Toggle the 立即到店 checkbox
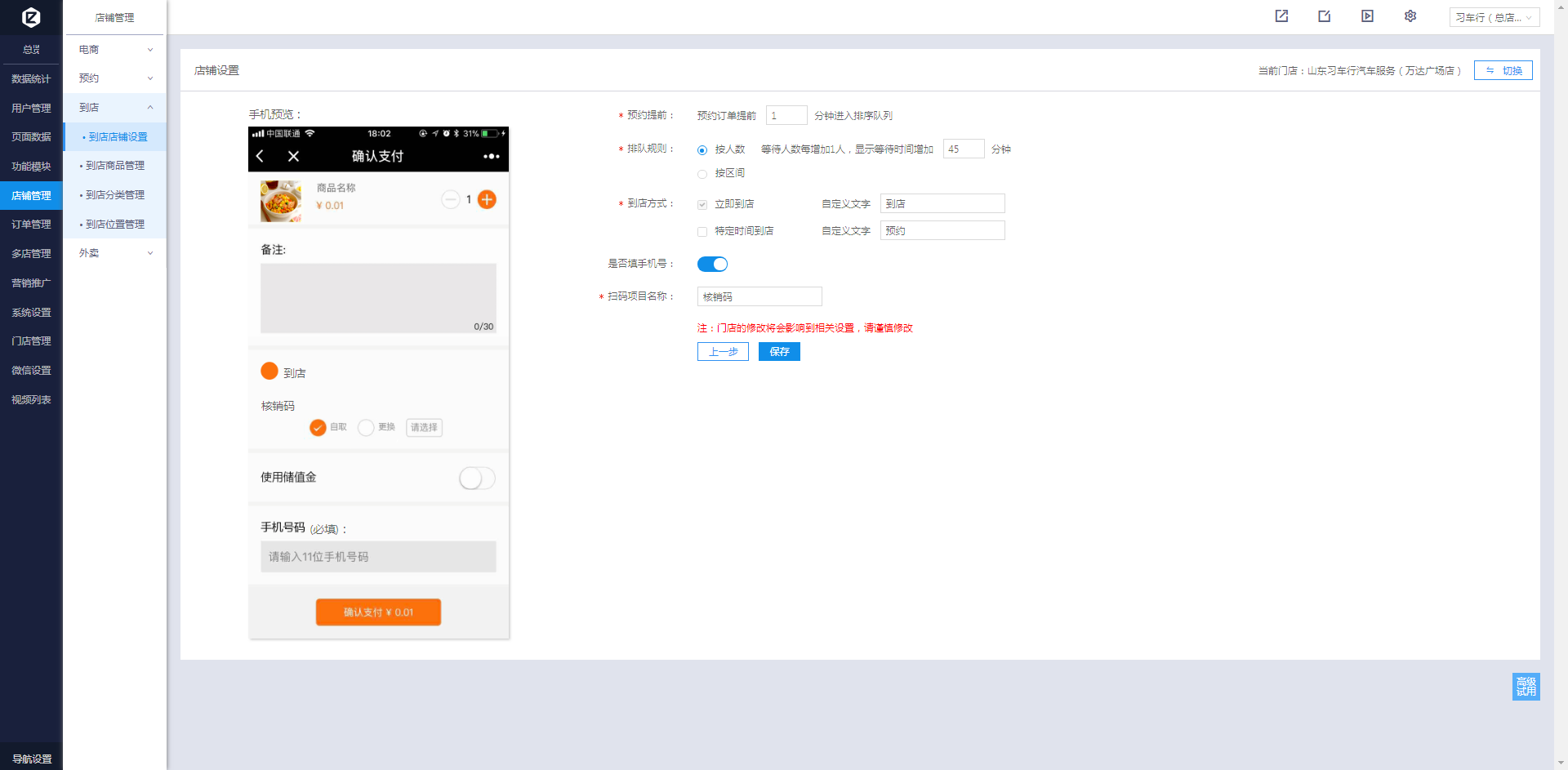Image resolution: width=1568 pixels, height=770 pixels. coord(702,204)
